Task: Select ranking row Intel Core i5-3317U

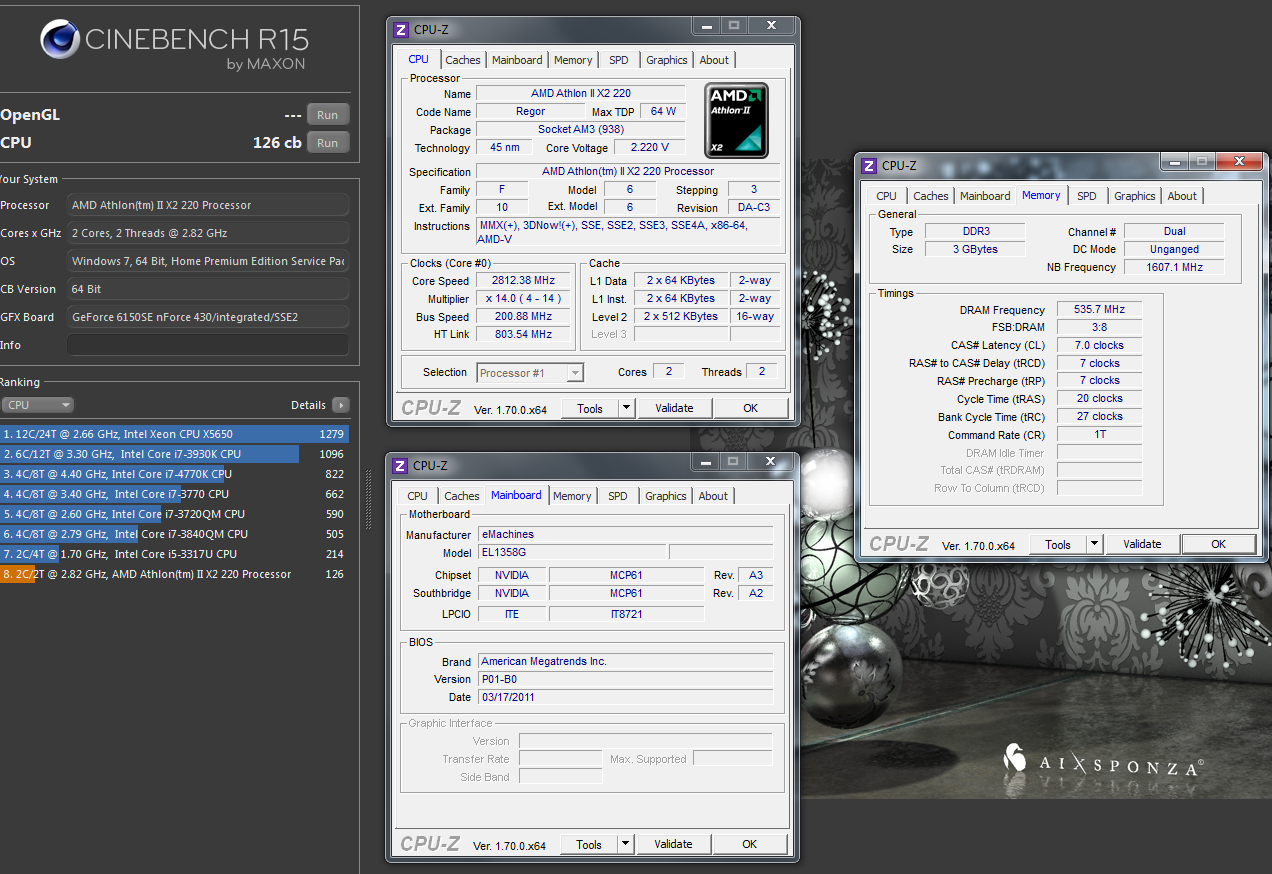Action: pyautogui.click(x=174, y=554)
